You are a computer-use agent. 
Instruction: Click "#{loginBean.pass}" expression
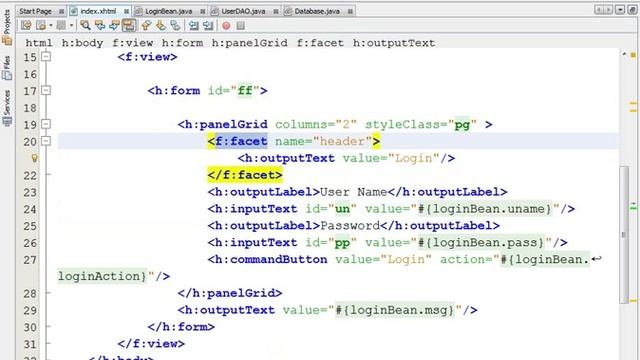[x=481, y=242]
